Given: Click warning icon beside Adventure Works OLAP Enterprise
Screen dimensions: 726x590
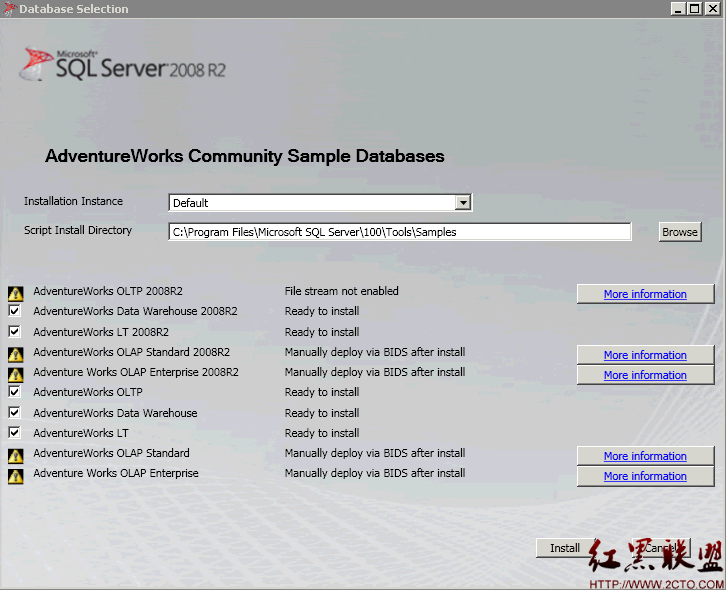Looking at the screenshot, I should (16, 476).
